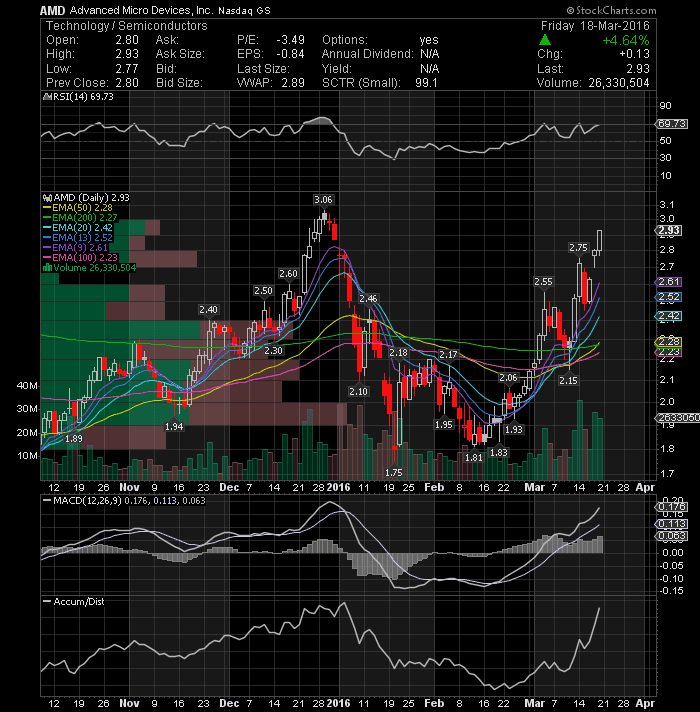The width and height of the screenshot is (700, 712).
Task: Select the EMA(13) 2.52 legend entry
Action: click(78, 237)
